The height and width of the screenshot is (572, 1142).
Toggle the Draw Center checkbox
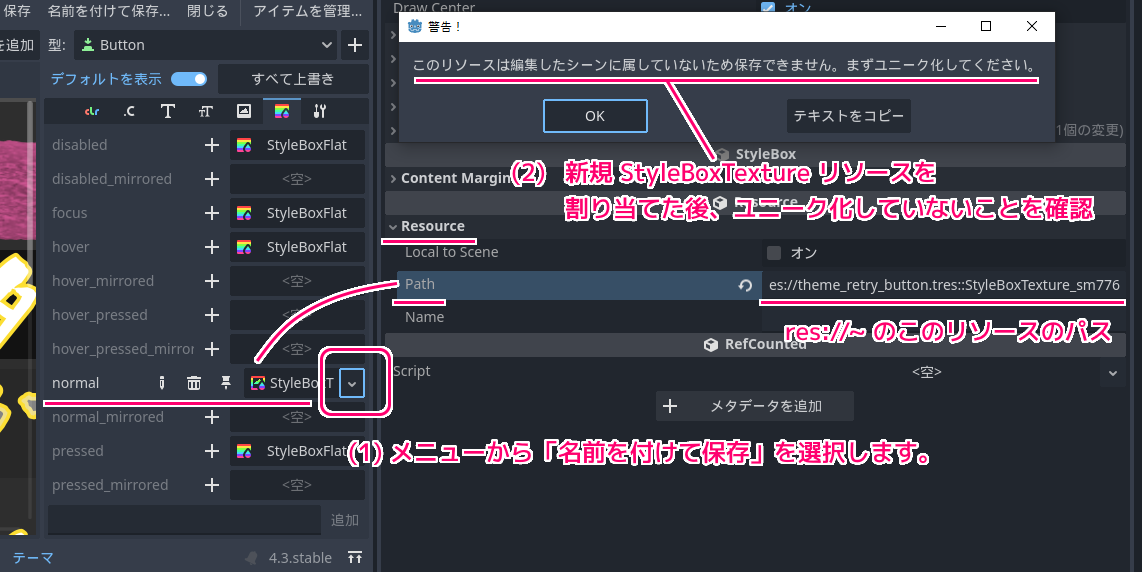[768, 7]
